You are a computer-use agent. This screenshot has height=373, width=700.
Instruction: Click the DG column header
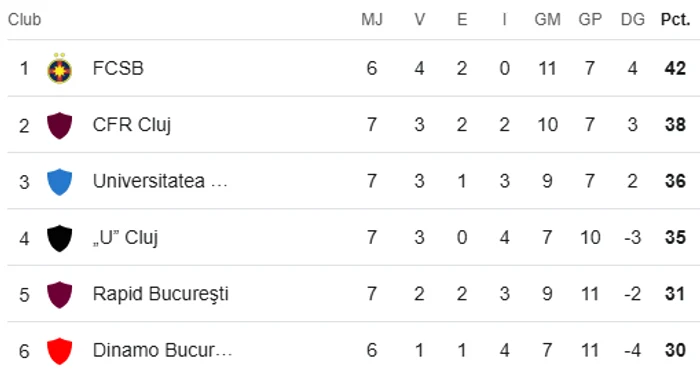tap(633, 19)
